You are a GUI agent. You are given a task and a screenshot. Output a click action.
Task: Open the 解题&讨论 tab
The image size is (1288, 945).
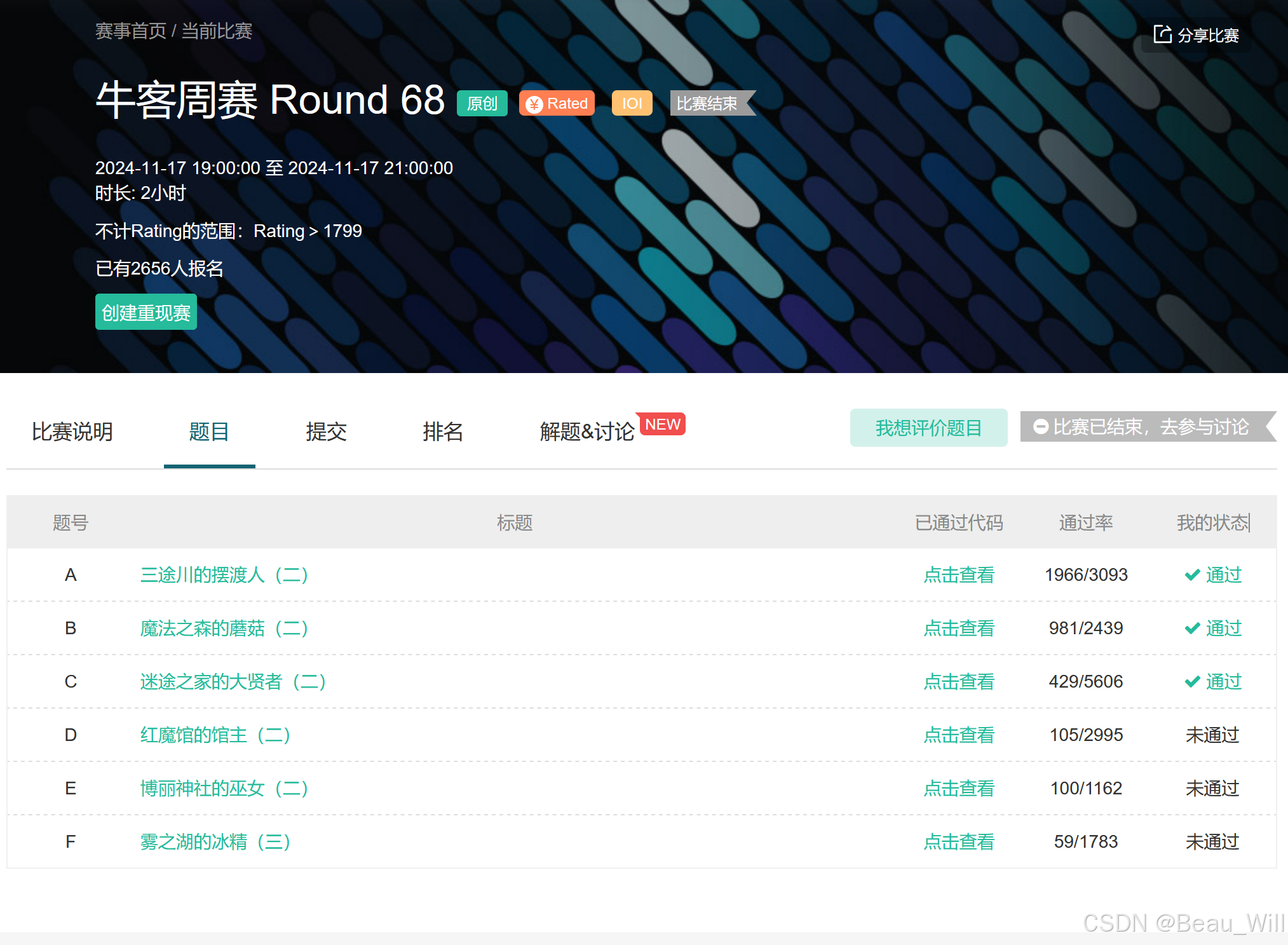[x=587, y=432]
